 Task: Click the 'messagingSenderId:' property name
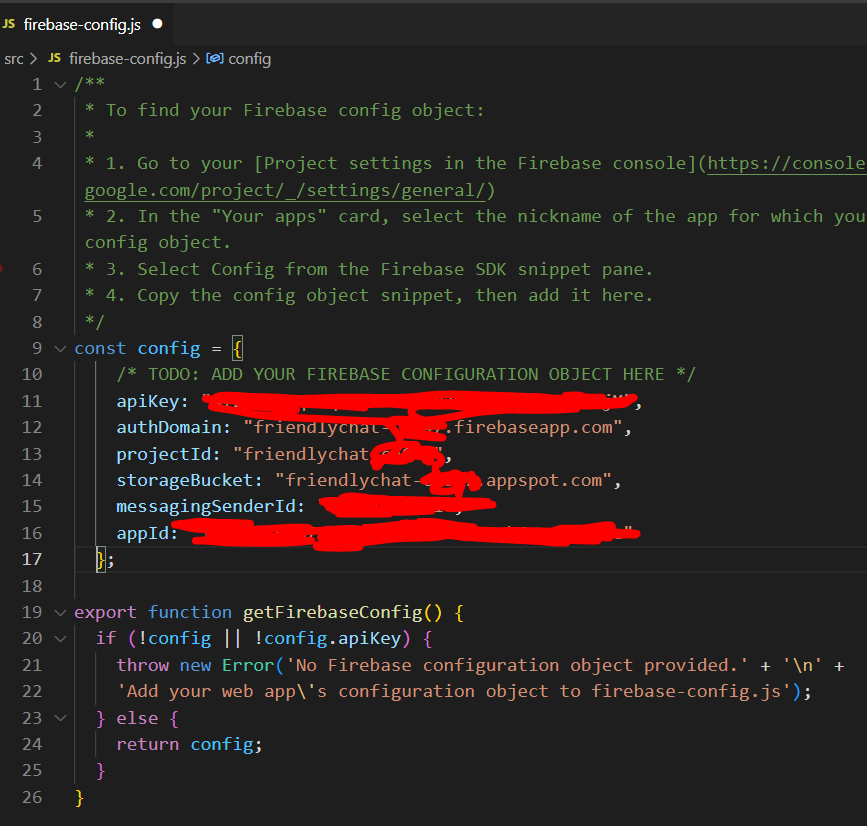tap(210, 506)
